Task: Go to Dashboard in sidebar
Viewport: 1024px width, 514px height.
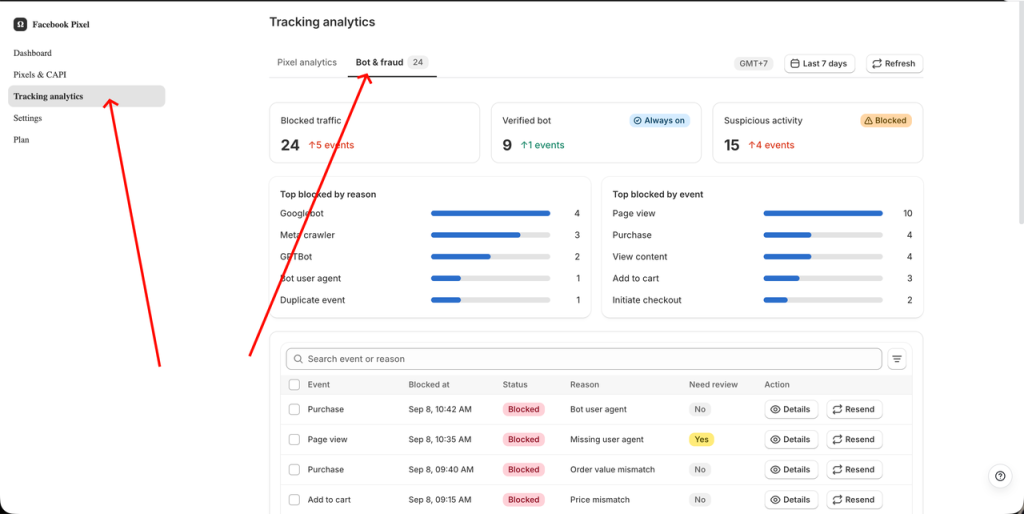Action: pos(33,53)
